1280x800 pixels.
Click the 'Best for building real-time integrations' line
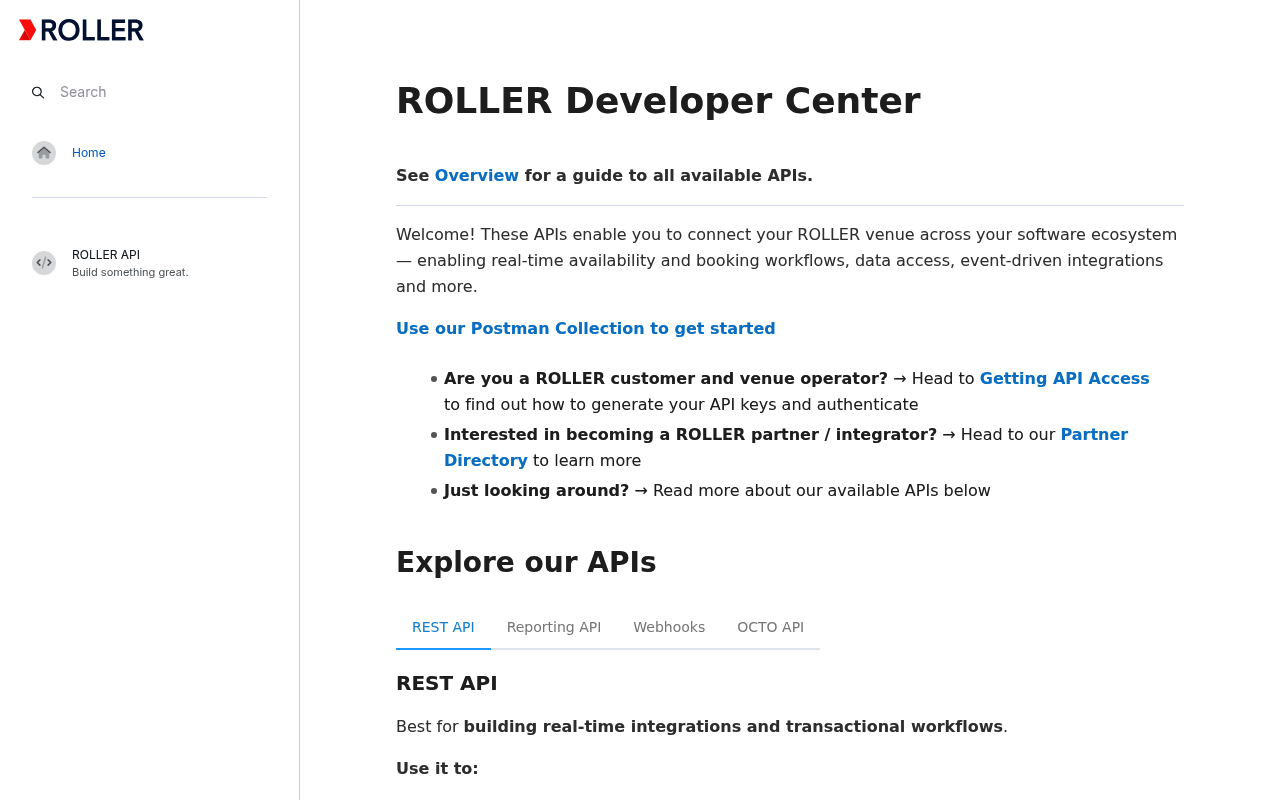702,726
